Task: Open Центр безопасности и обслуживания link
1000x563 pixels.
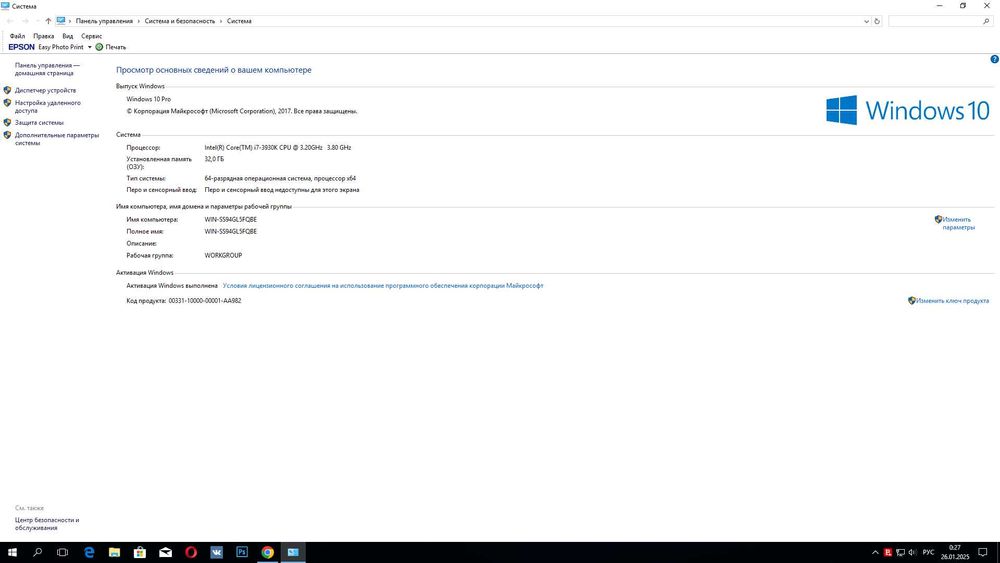Action: [x=47, y=524]
